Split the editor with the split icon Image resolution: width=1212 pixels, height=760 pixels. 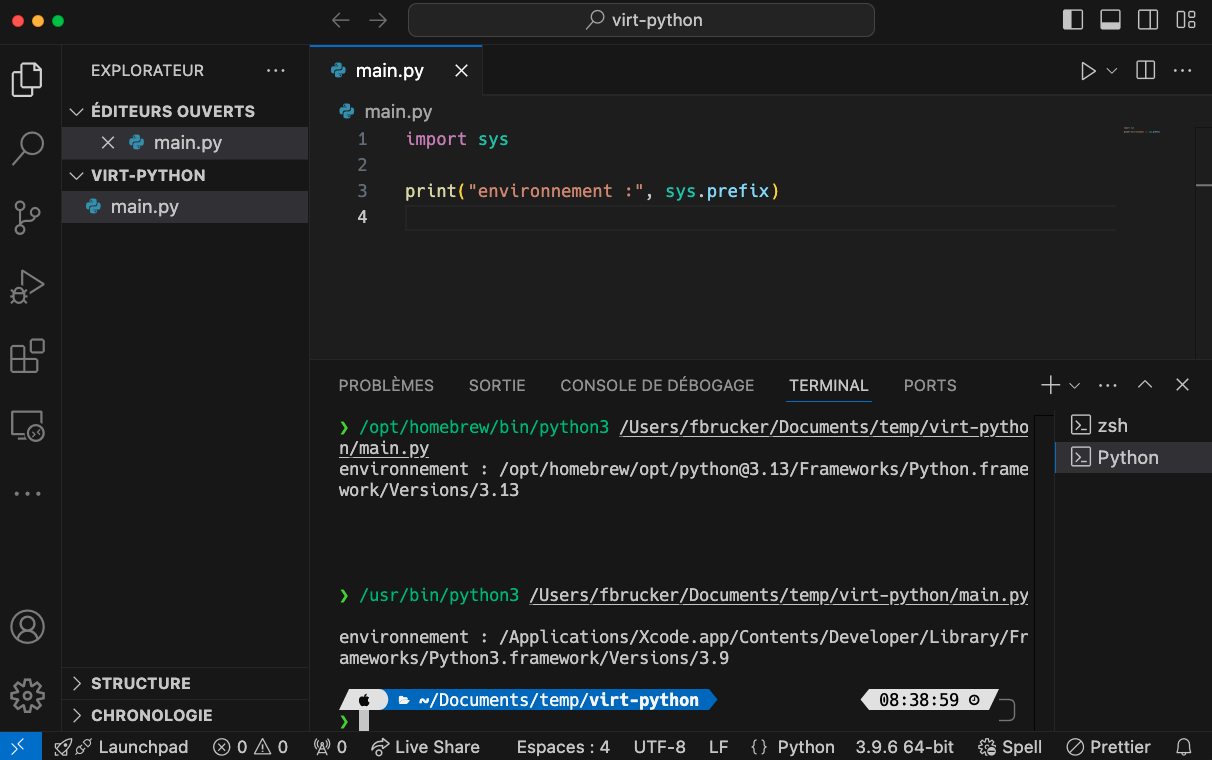point(1144,70)
